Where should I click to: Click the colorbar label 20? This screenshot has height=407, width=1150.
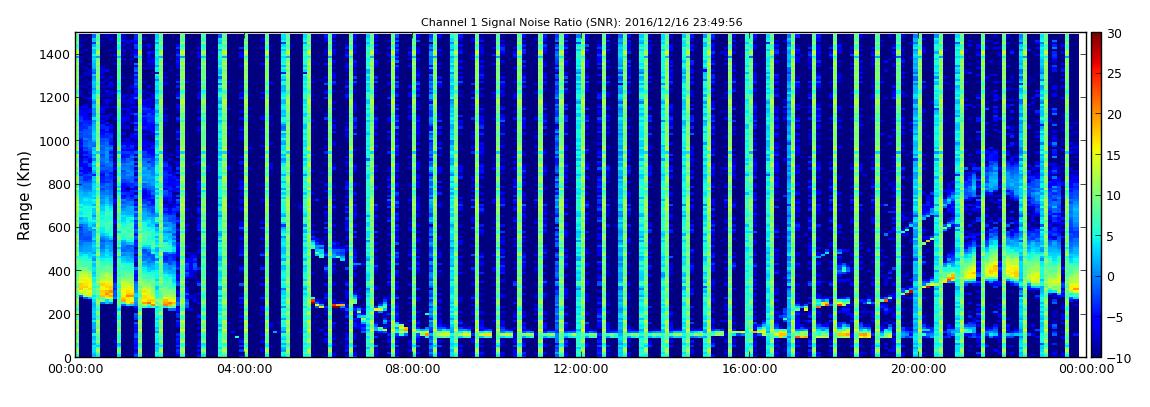point(1114,114)
